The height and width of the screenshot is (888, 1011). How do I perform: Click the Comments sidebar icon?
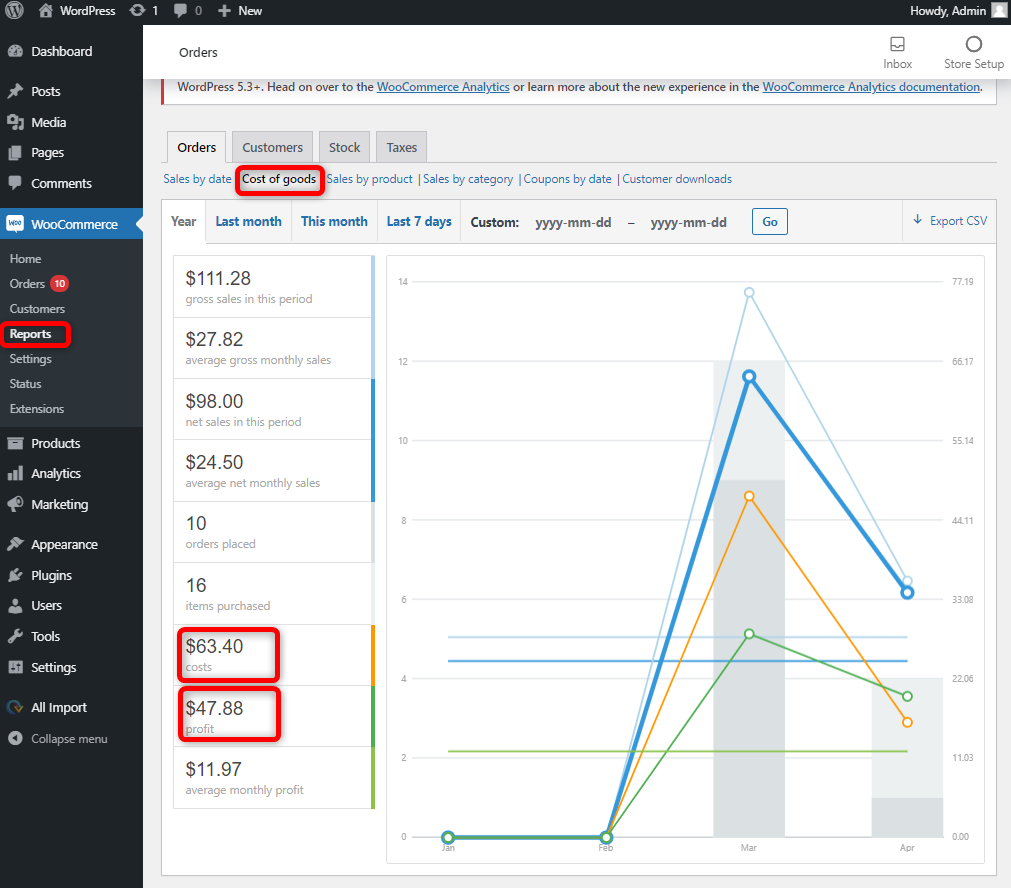pyautogui.click(x=15, y=183)
